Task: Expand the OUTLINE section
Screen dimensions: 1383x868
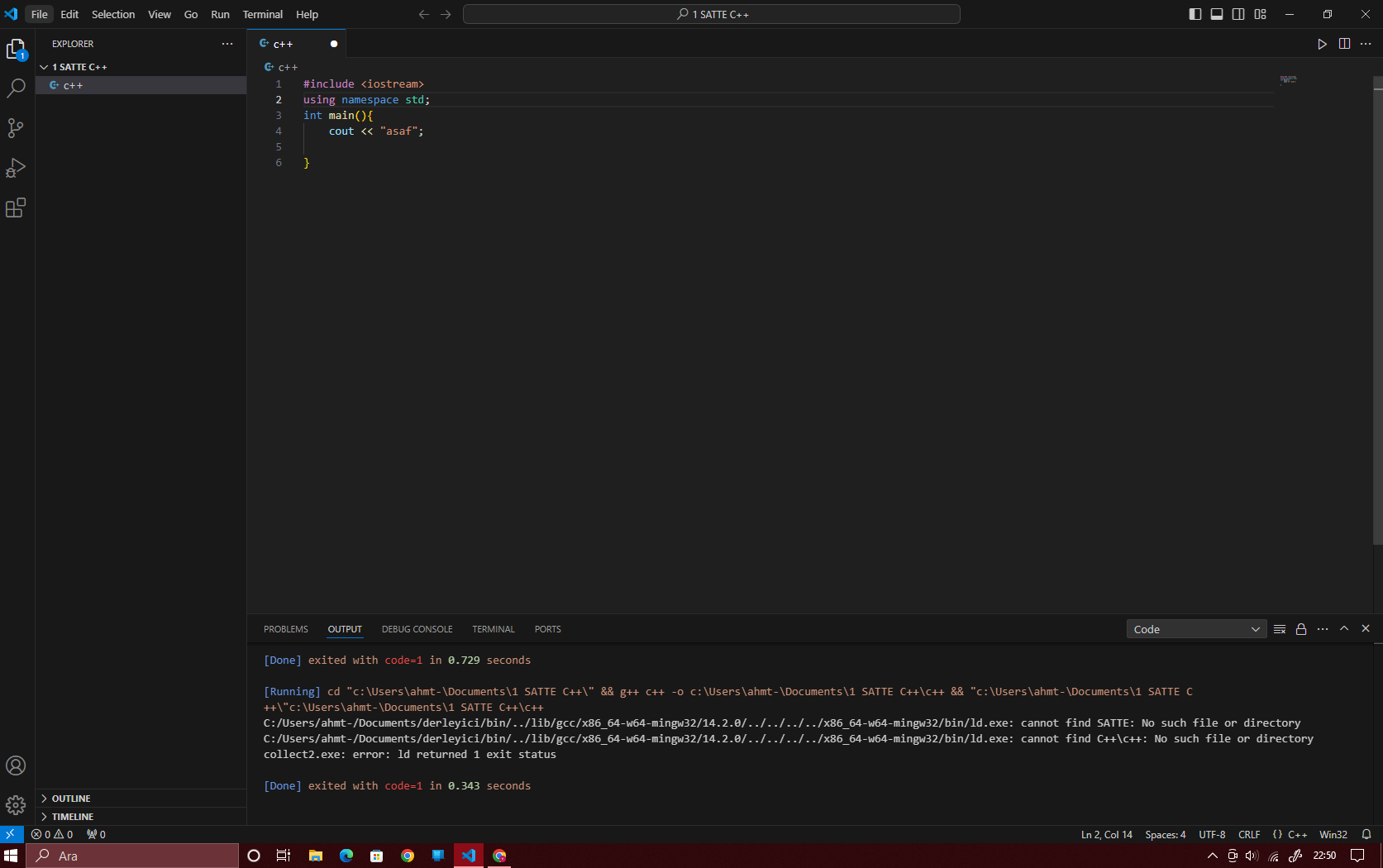Action: (x=141, y=799)
